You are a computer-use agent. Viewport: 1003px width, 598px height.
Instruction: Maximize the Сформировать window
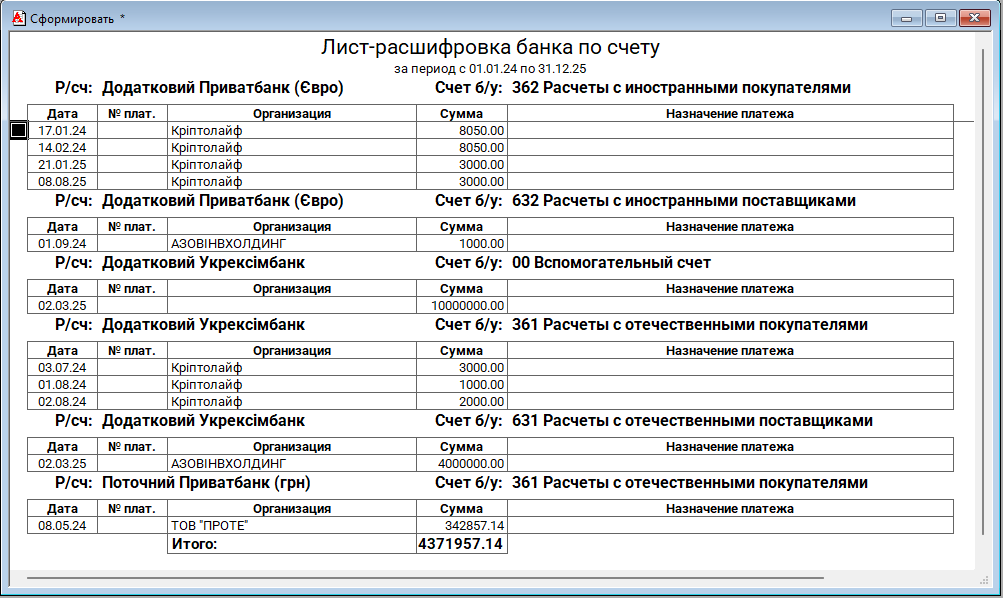pyautogui.click(x=940, y=17)
